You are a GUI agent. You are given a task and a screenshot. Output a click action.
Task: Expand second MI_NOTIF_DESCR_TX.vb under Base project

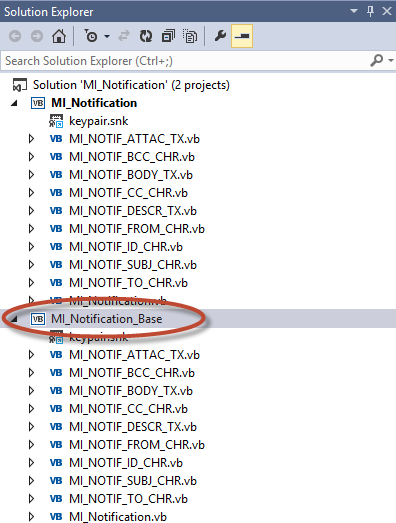[31, 427]
